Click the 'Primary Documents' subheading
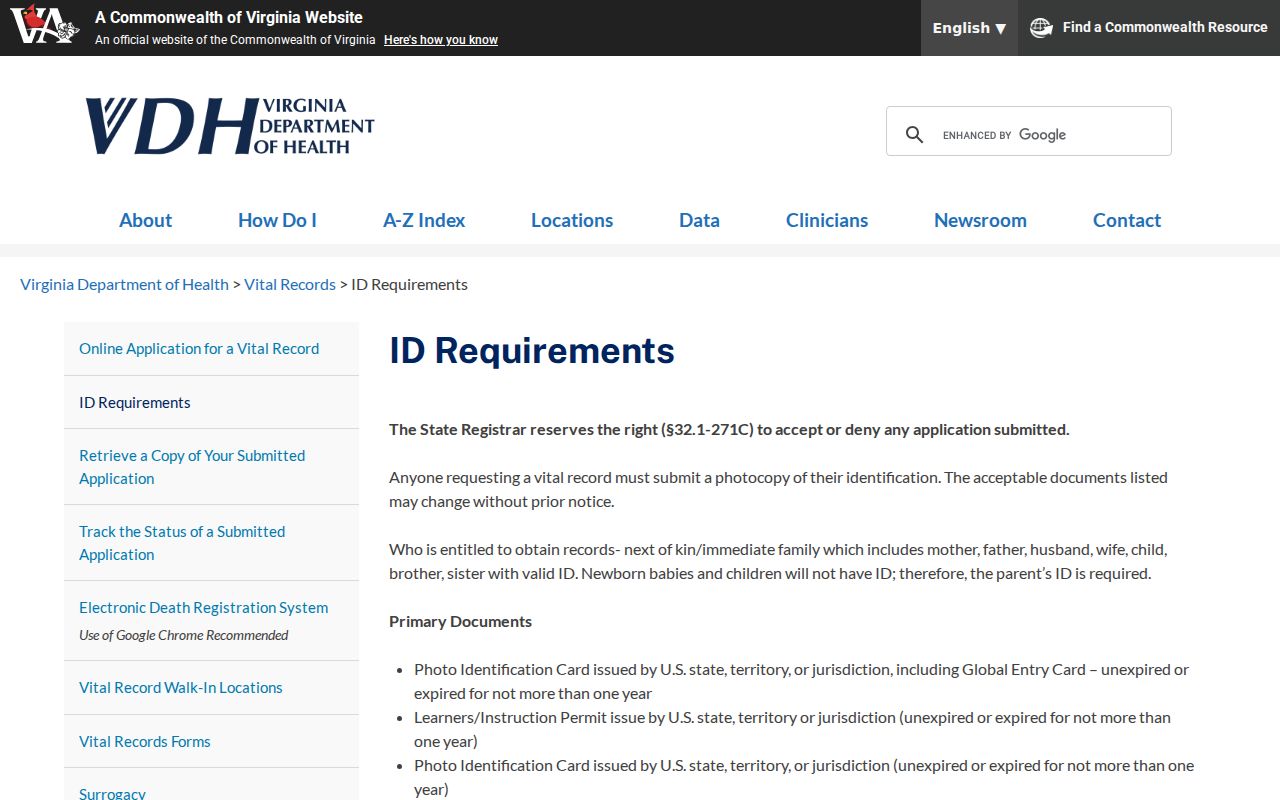This screenshot has width=1280, height=800. point(460,621)
